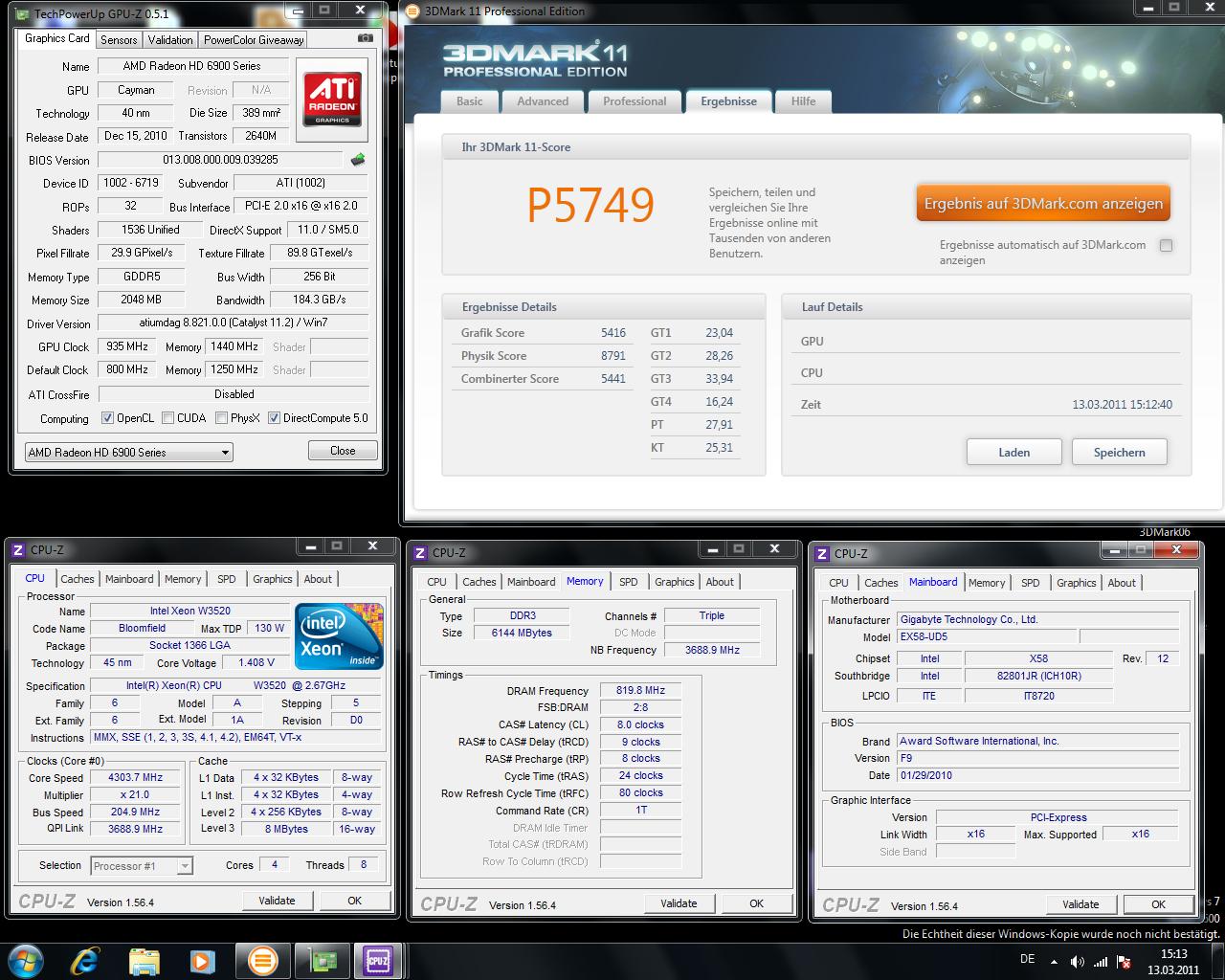Toggle the PhysX checkbox in GPU-Z

tap(222, 418)
